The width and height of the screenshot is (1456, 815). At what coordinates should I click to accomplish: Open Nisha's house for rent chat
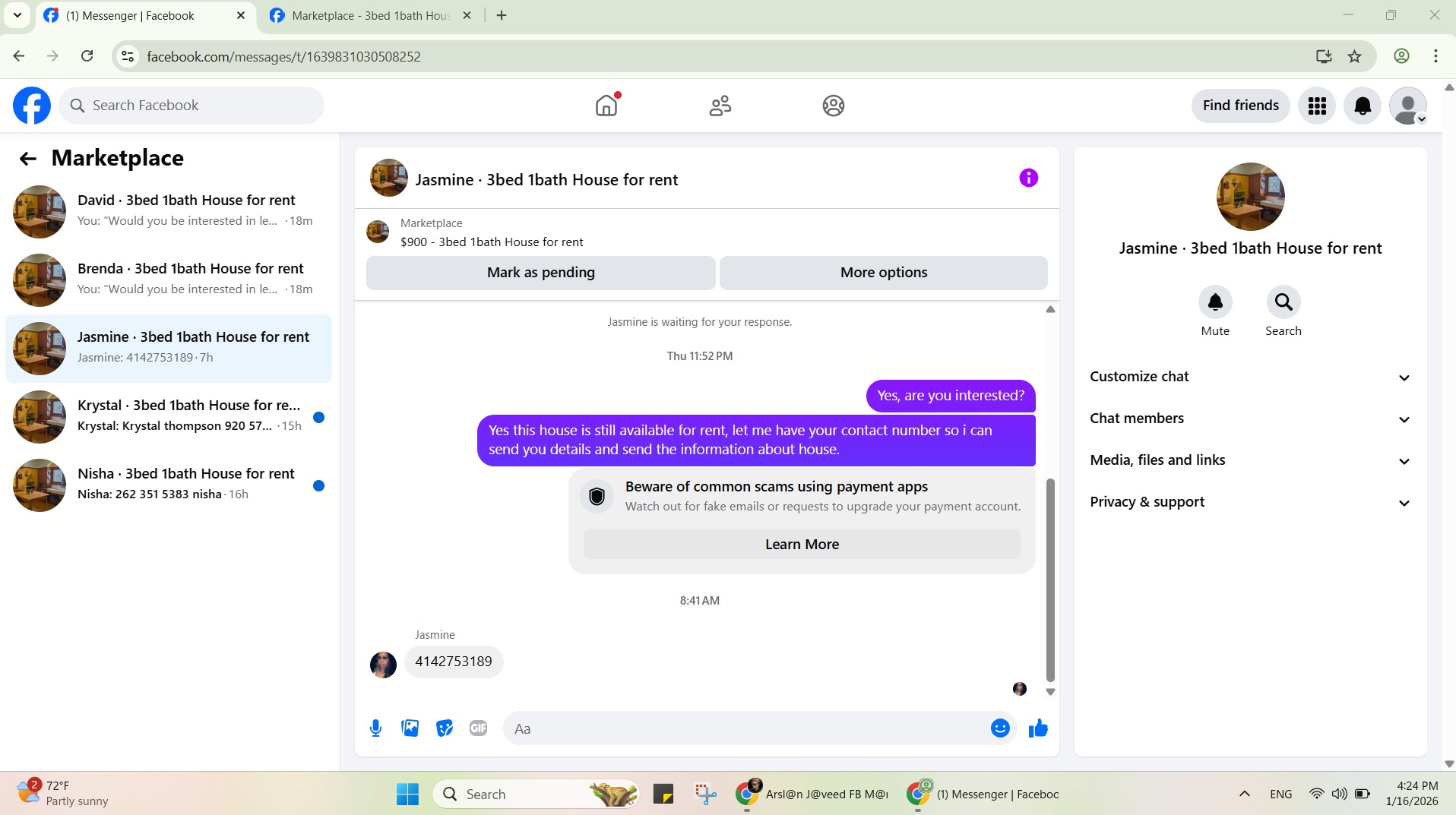coord(169,485)
